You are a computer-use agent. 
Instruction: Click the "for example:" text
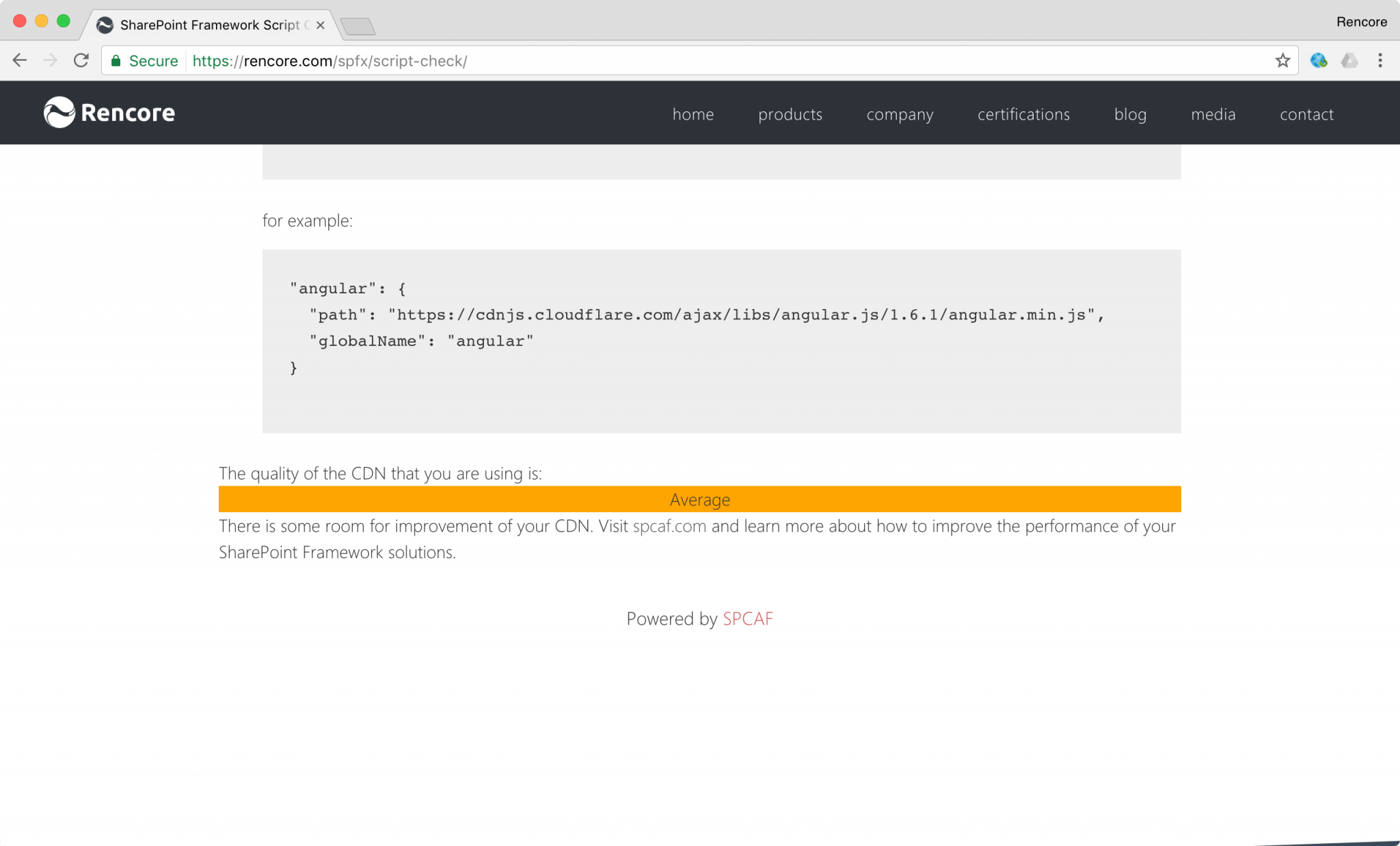[x=308, y=220]
